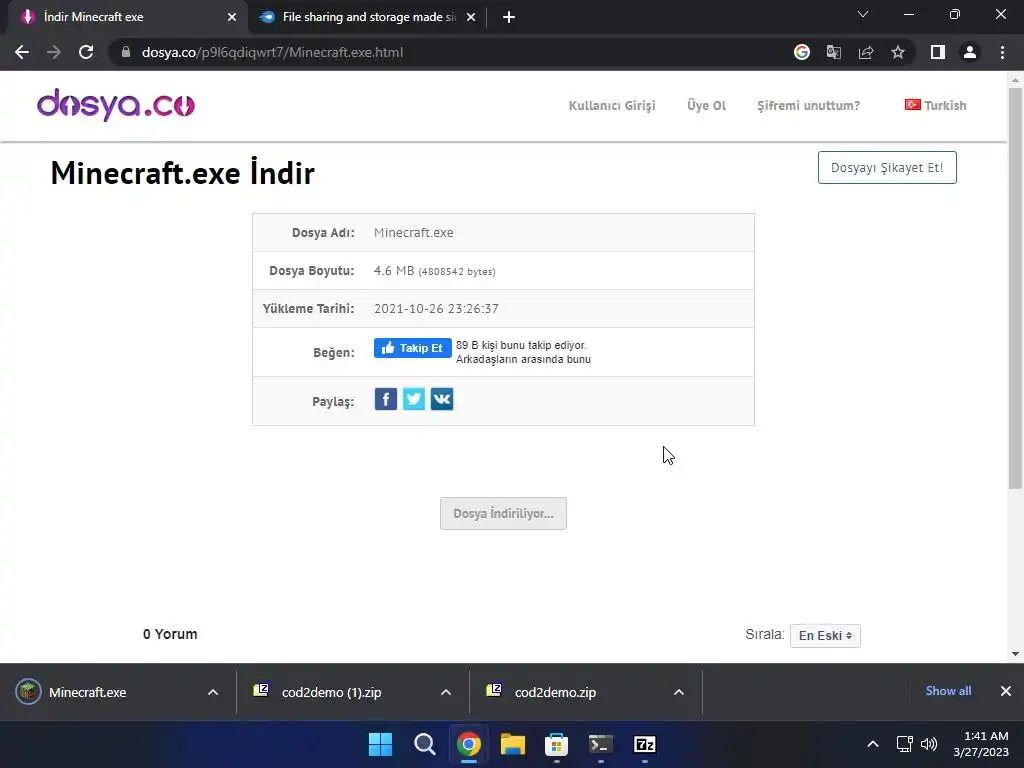Open Windows taskbar search
This screenshot has width=1024, height=768.
(x=424, y=744)
